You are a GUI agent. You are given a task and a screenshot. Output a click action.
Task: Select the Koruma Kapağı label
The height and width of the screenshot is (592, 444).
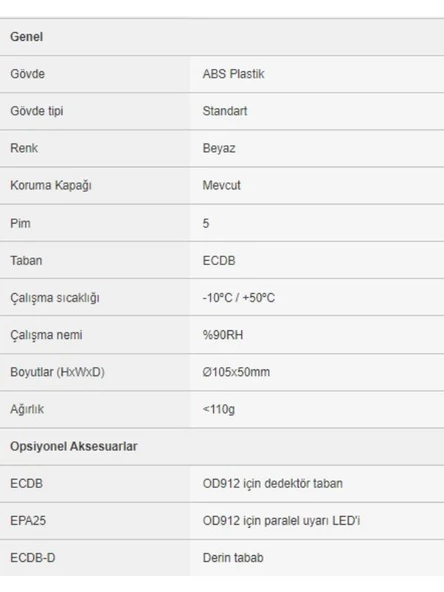point(51,185)
